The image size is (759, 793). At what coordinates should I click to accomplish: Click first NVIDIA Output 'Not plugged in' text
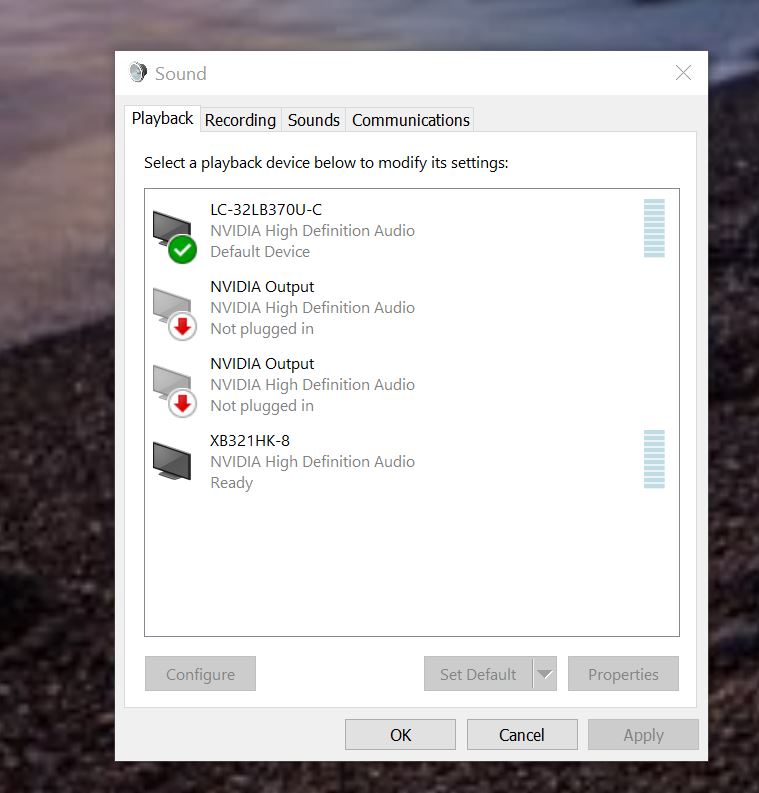click(x=262, y=329)
